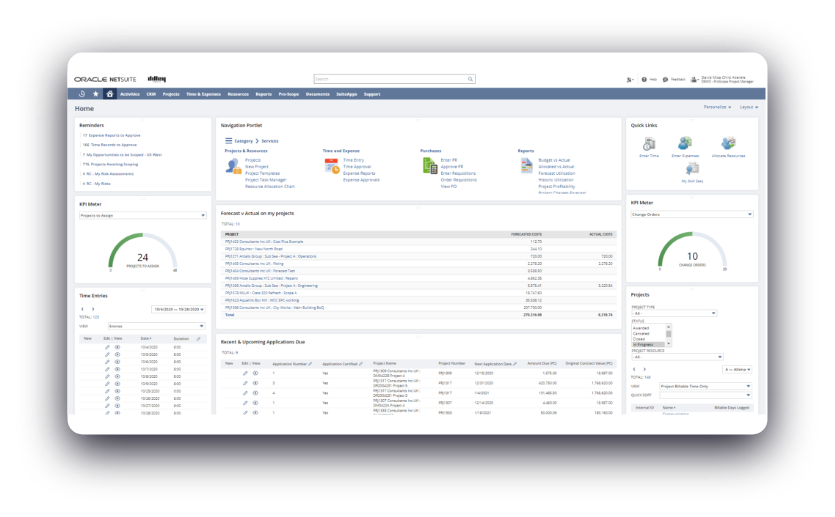Go to the Home house icon

[x=110, y=94]
